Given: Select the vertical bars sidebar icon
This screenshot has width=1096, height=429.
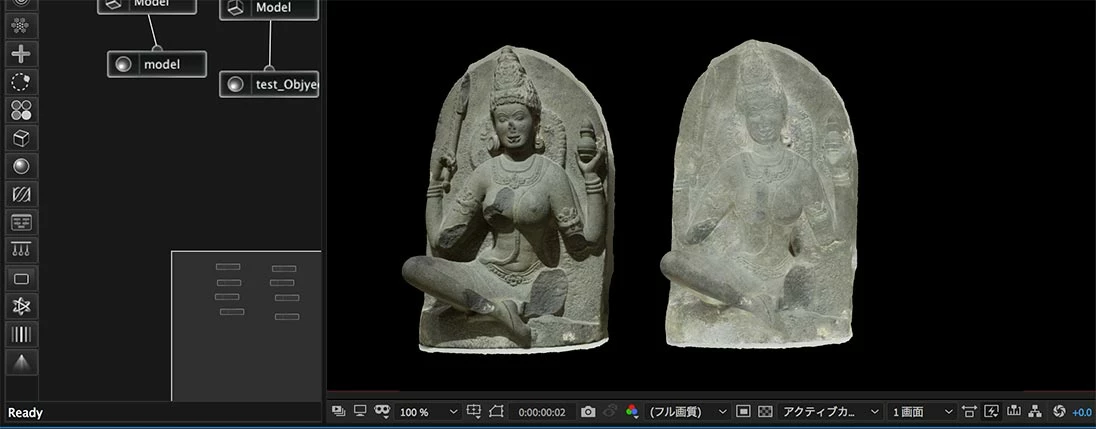Looking at the screenshot, I should [x=21, y=335].
